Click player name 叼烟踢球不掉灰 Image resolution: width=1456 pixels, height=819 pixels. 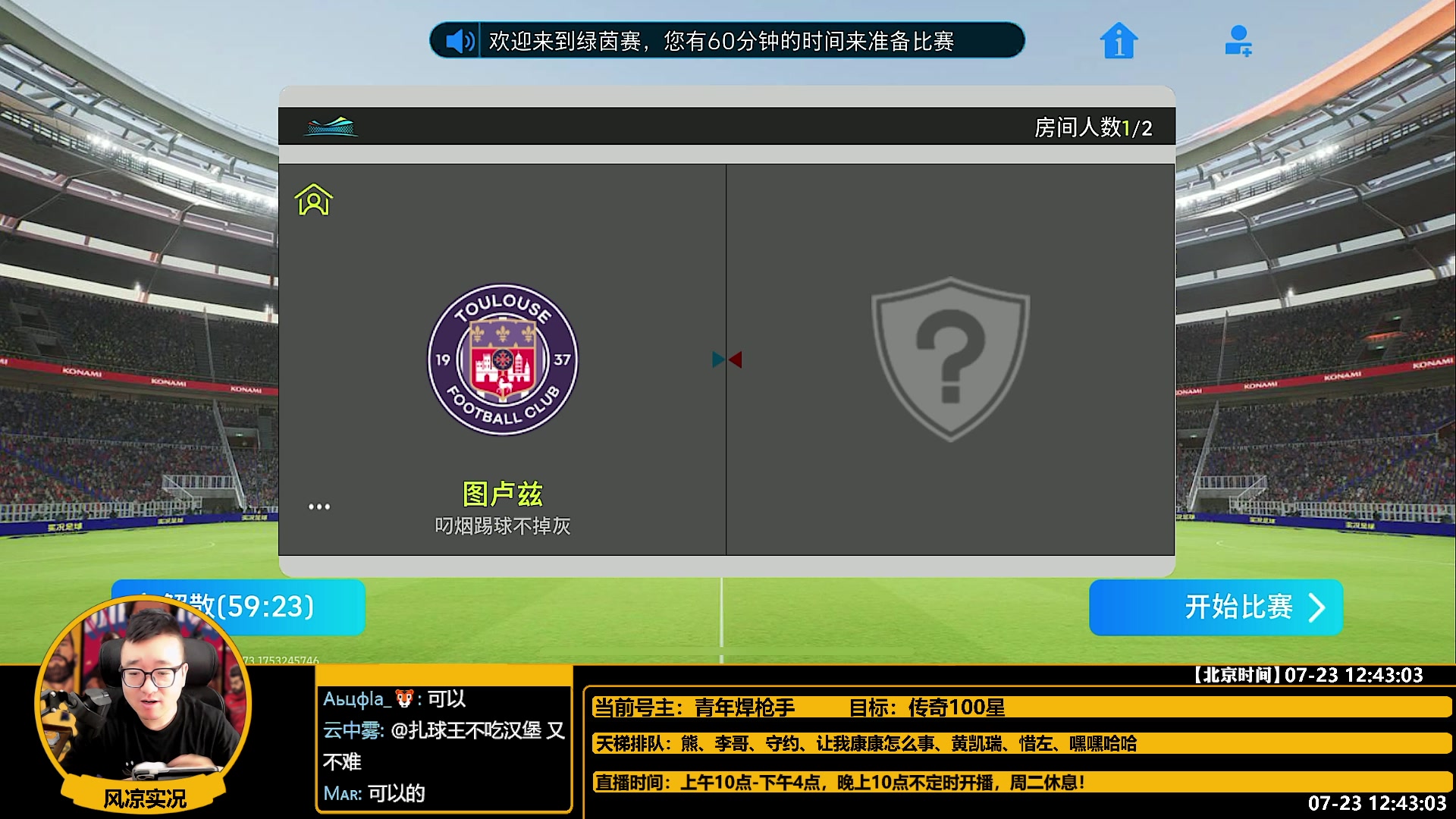tap(503, 526)
